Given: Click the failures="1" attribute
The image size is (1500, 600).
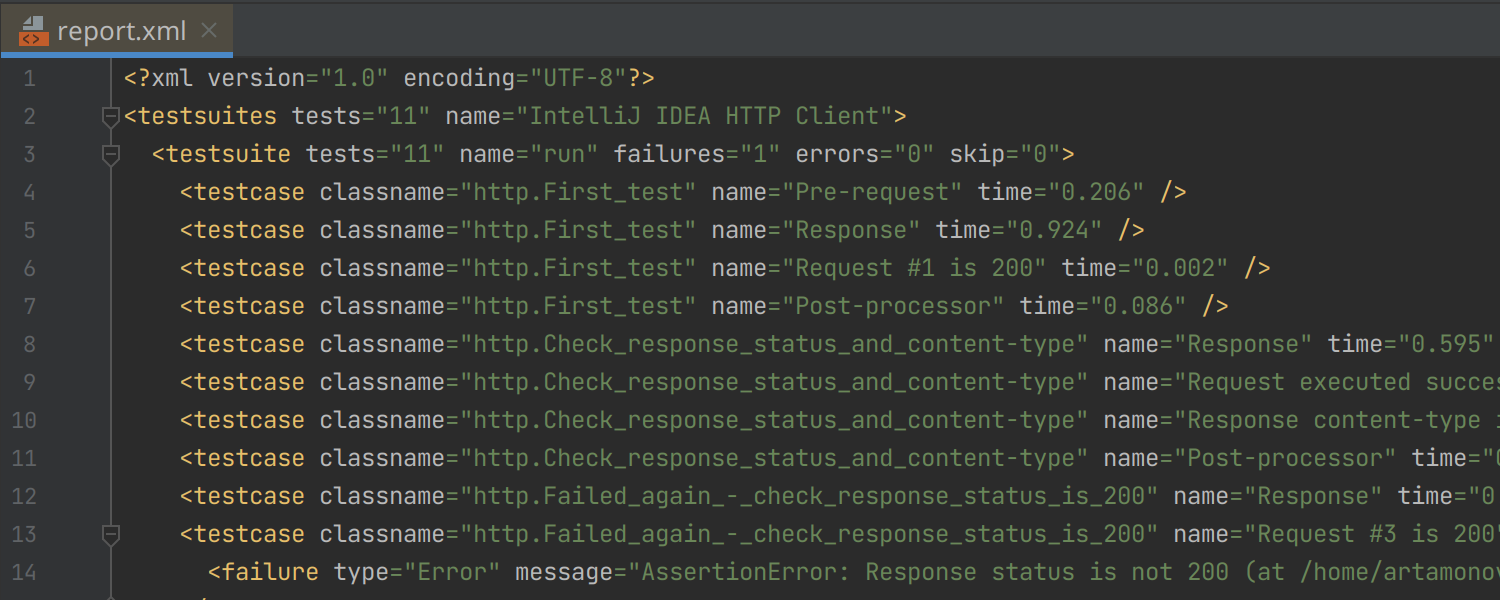Looking at the screenshot, I should [x=697, y=155].
